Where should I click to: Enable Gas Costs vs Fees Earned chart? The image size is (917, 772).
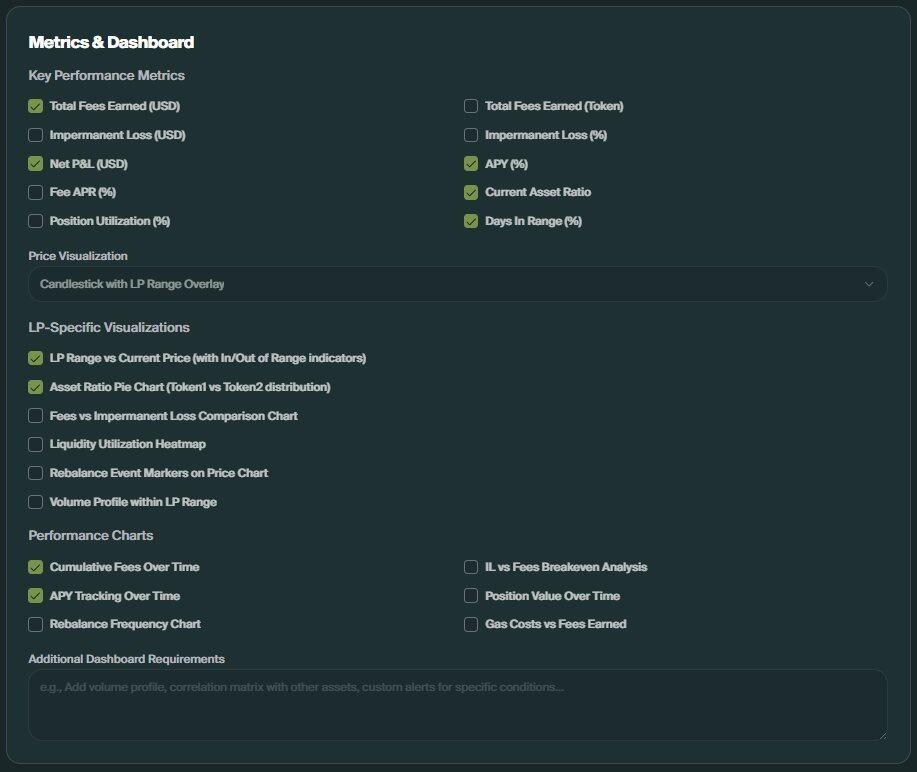(471, 624)
